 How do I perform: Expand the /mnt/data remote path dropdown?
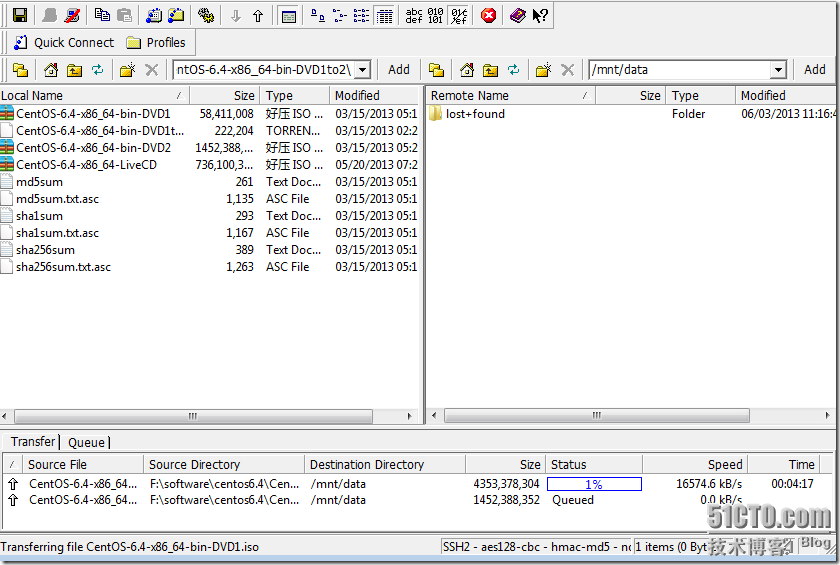778,70
